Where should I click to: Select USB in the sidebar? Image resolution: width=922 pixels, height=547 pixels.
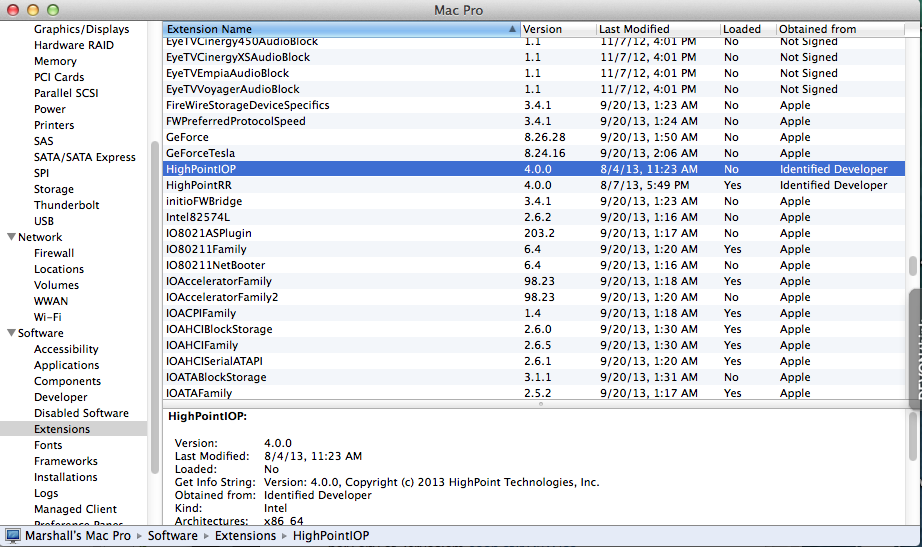point(44,221)
